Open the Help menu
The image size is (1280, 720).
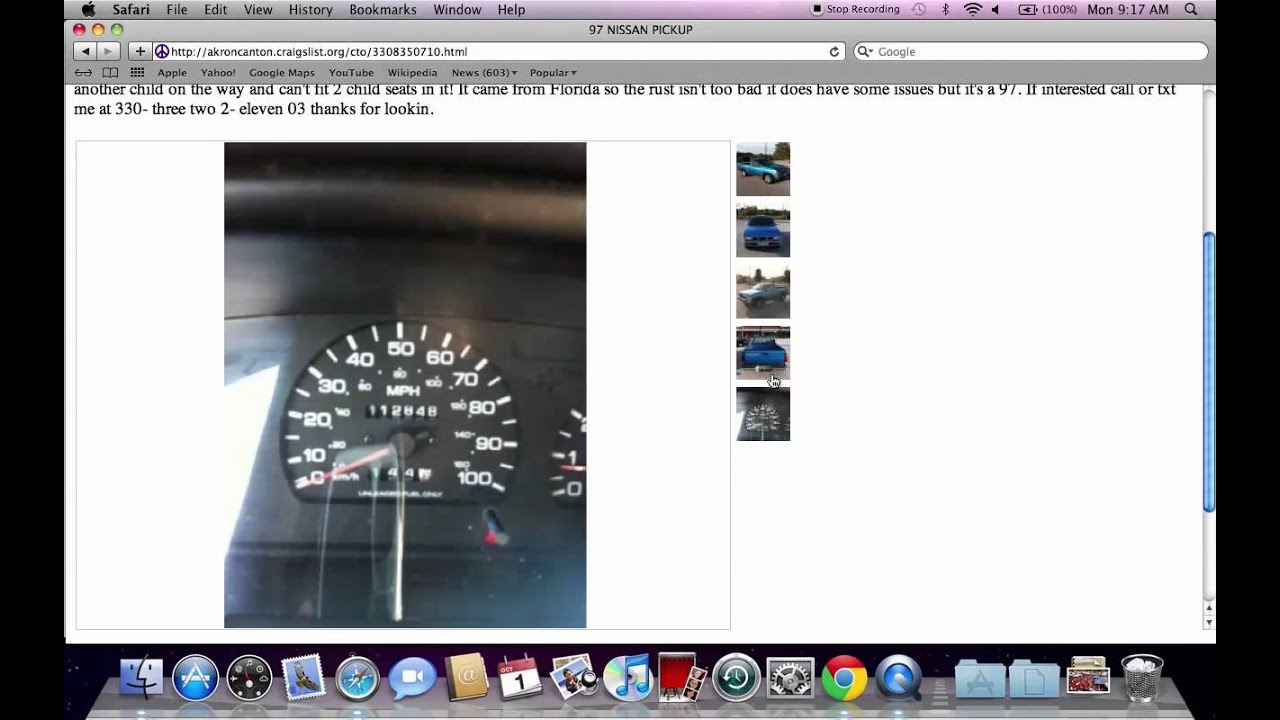pyautogui.click(x=511, y=10)
